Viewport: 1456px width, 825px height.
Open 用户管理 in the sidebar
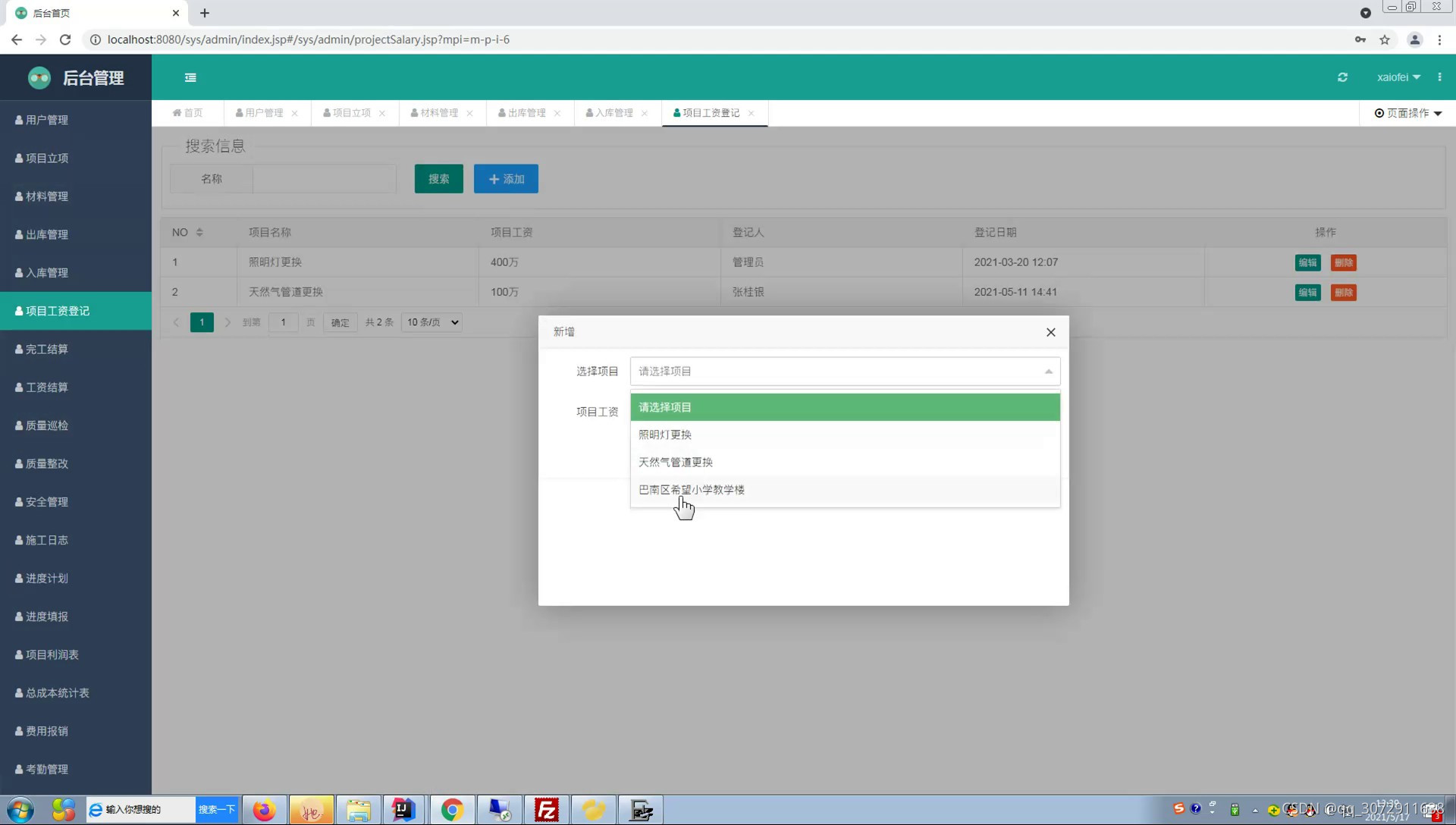coord(76,120)
